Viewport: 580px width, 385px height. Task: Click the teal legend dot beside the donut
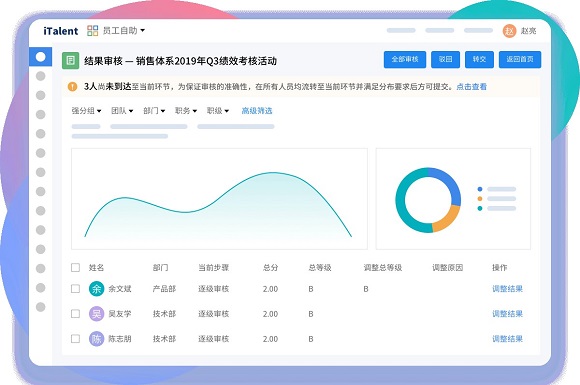pos(480,208)
